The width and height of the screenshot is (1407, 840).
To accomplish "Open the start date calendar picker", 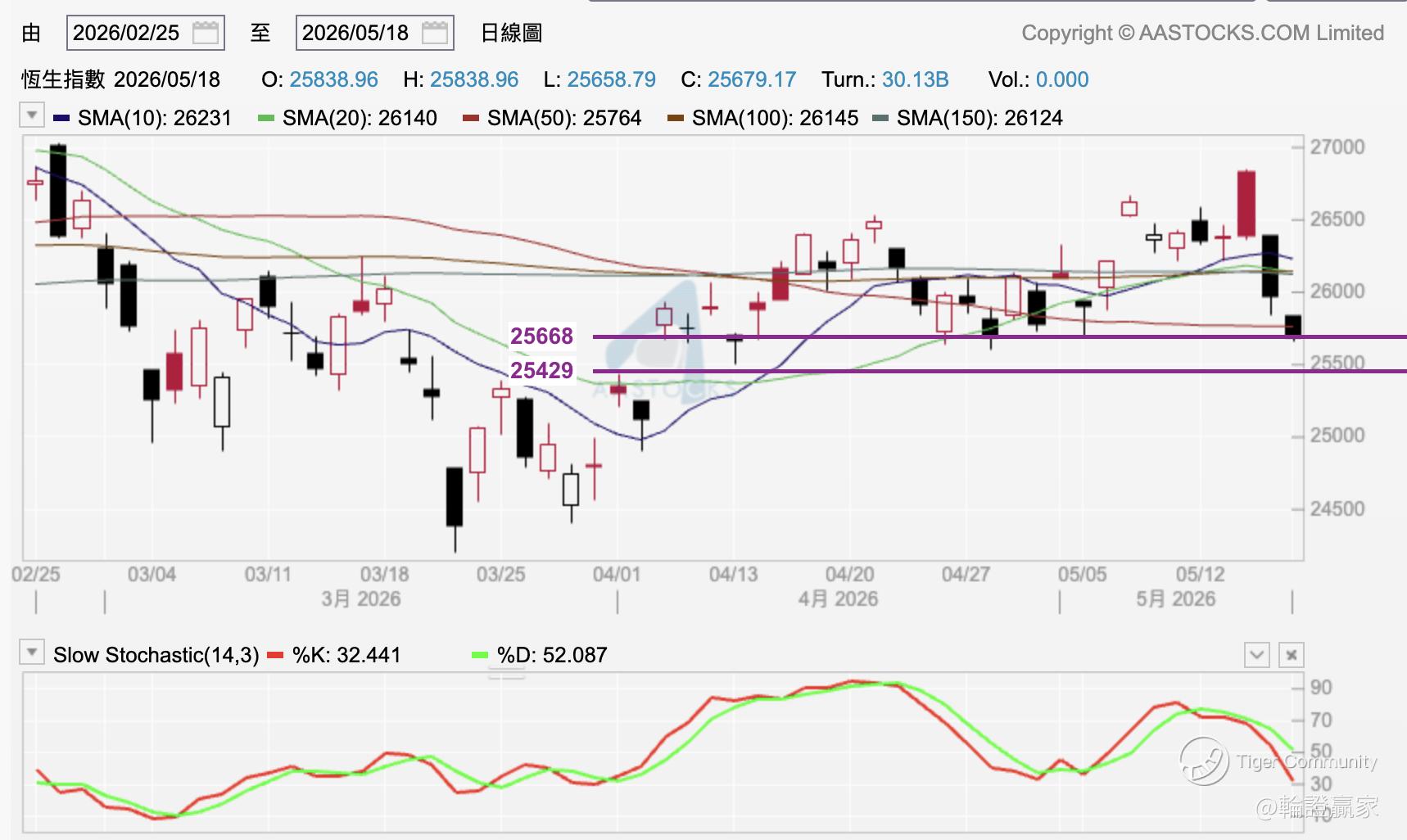I will (205, 33).
